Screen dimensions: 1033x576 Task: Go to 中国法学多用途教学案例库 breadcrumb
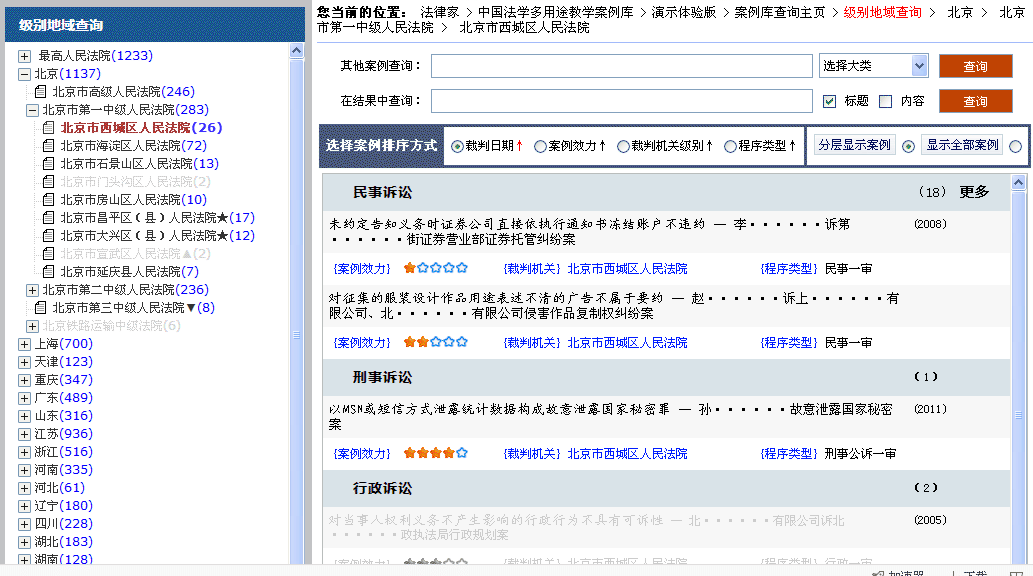[555, 13]
